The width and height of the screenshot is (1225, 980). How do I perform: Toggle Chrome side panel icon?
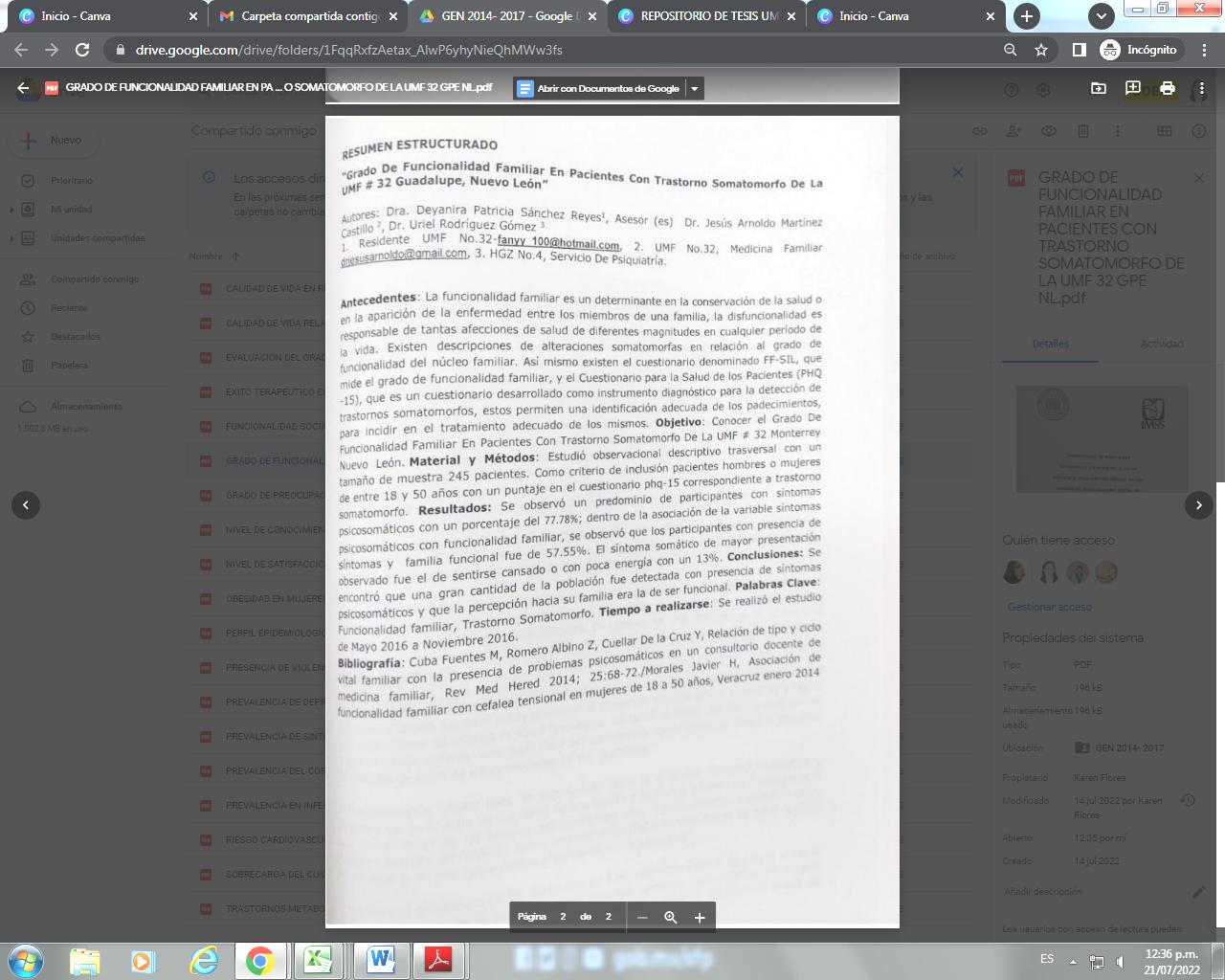pos(1079,50)
